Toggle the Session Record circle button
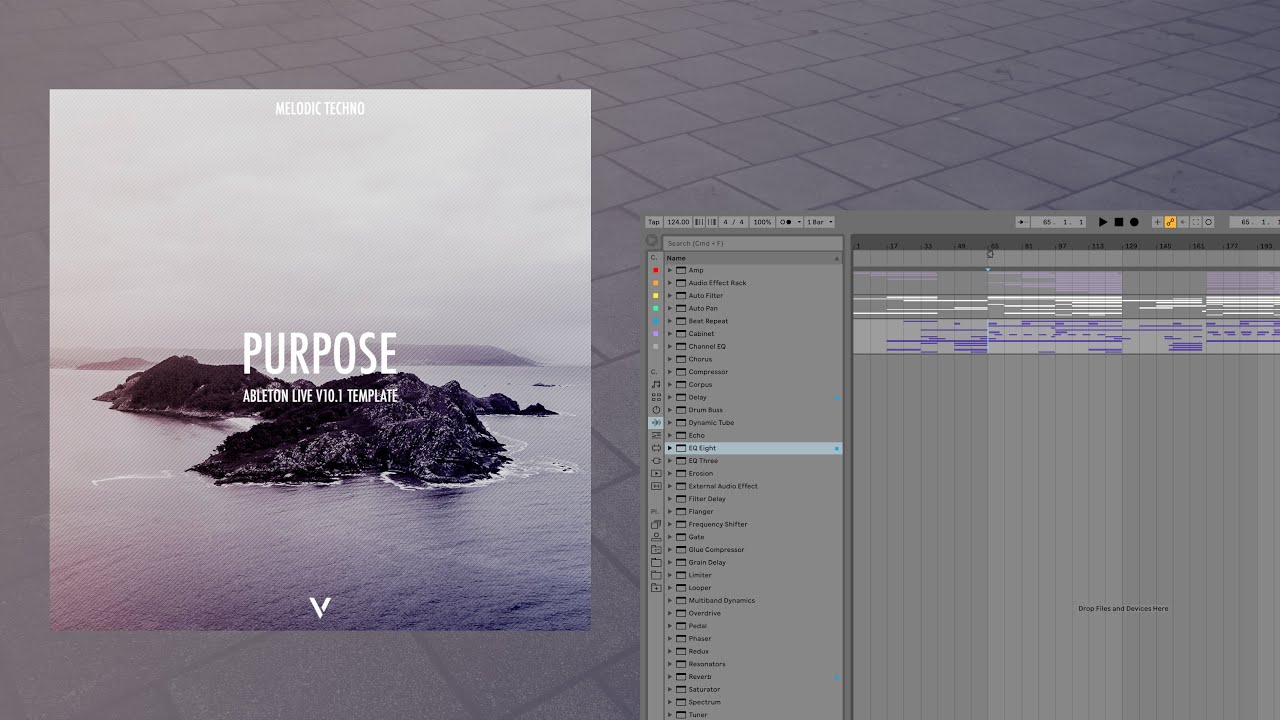The image size is (1280, 720). coord(1208,222)
